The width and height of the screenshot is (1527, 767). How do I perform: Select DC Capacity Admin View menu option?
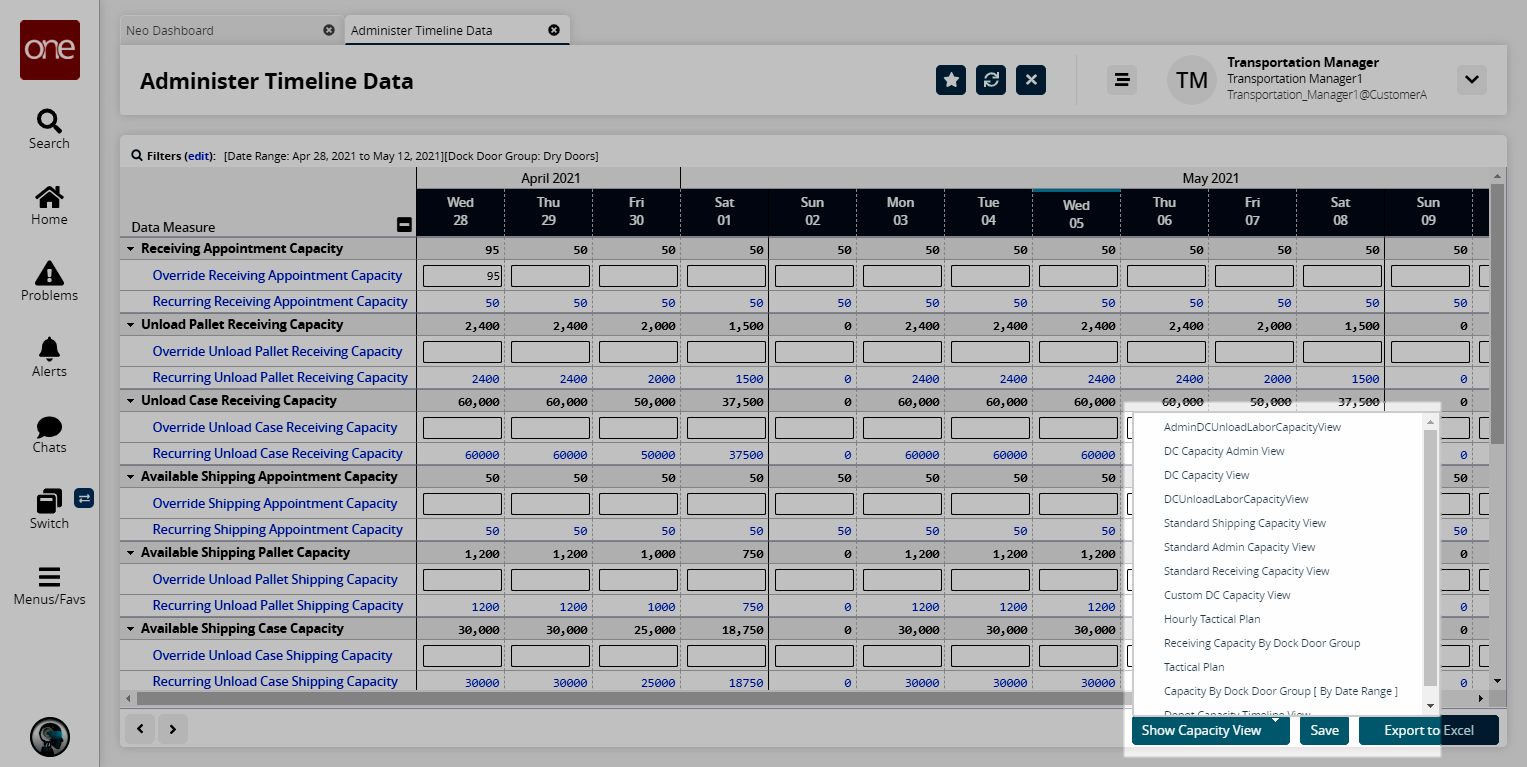(1224, 451)
